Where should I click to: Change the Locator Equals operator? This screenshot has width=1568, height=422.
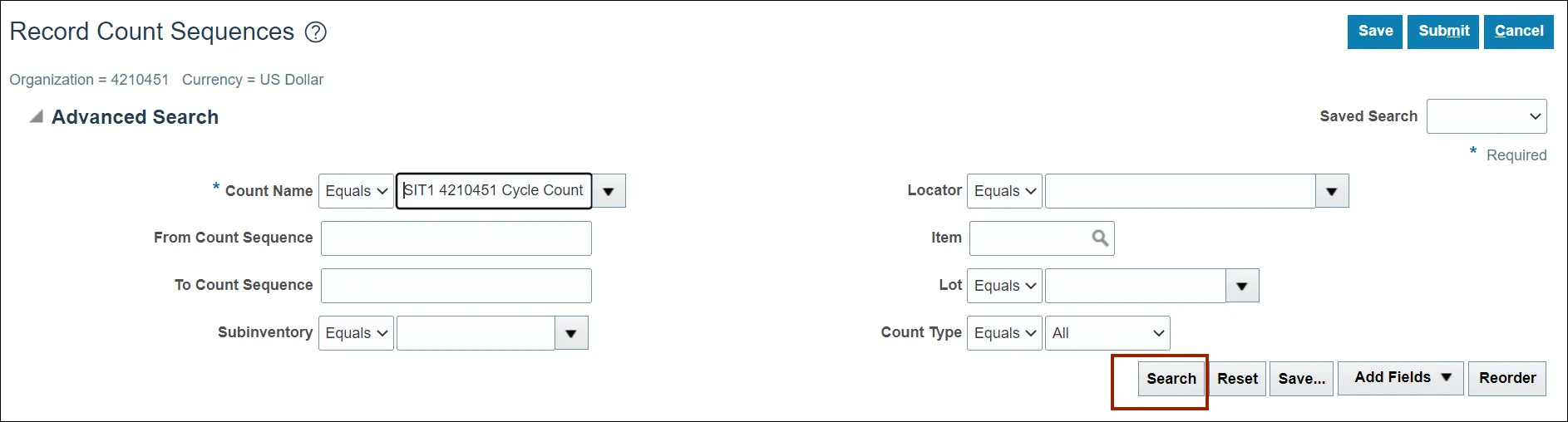(1004, 191)
